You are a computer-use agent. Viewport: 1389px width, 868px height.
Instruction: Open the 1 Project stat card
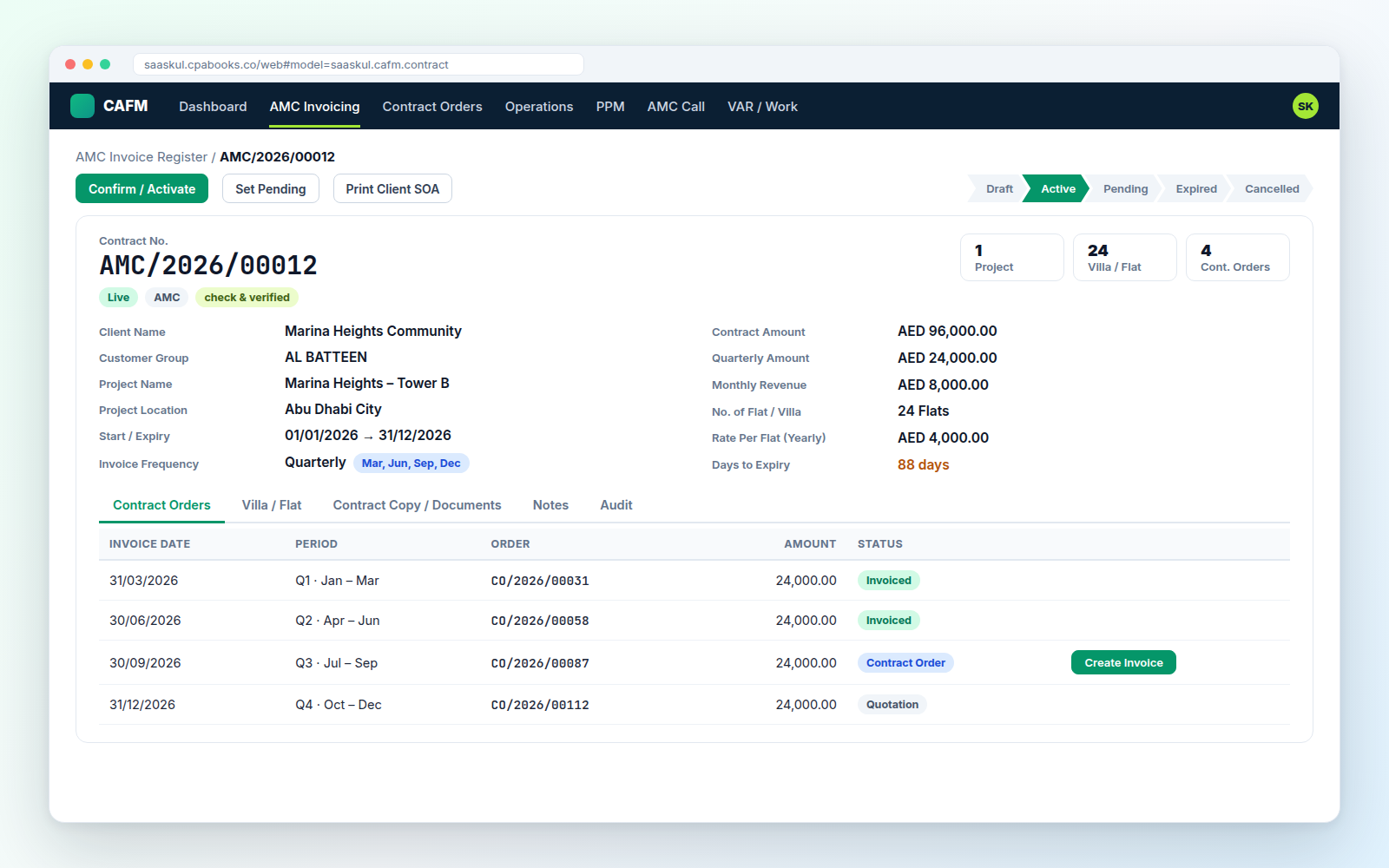point(1012,257)
